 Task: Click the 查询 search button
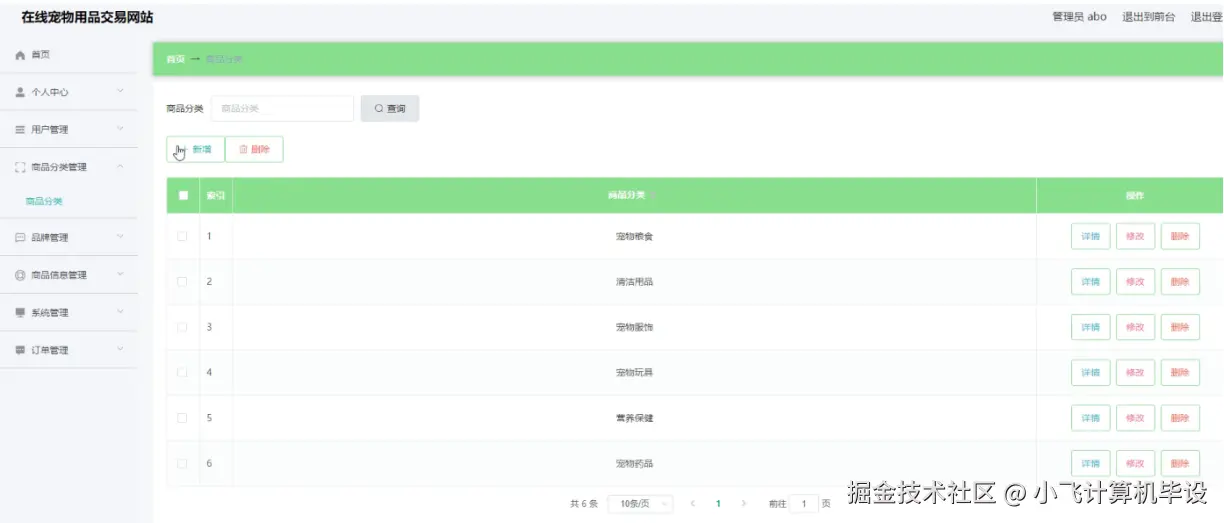pos(390,108)
